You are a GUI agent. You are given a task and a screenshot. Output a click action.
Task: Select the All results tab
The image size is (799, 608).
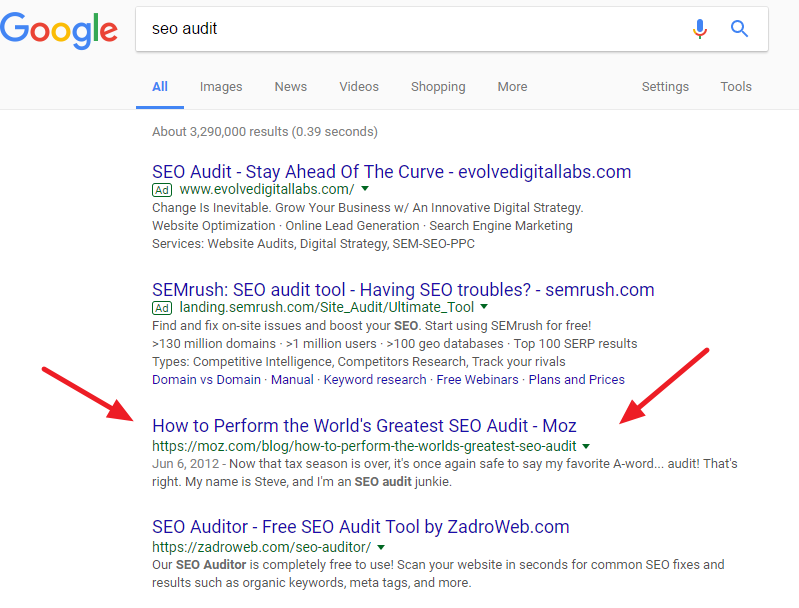(159, 87)
